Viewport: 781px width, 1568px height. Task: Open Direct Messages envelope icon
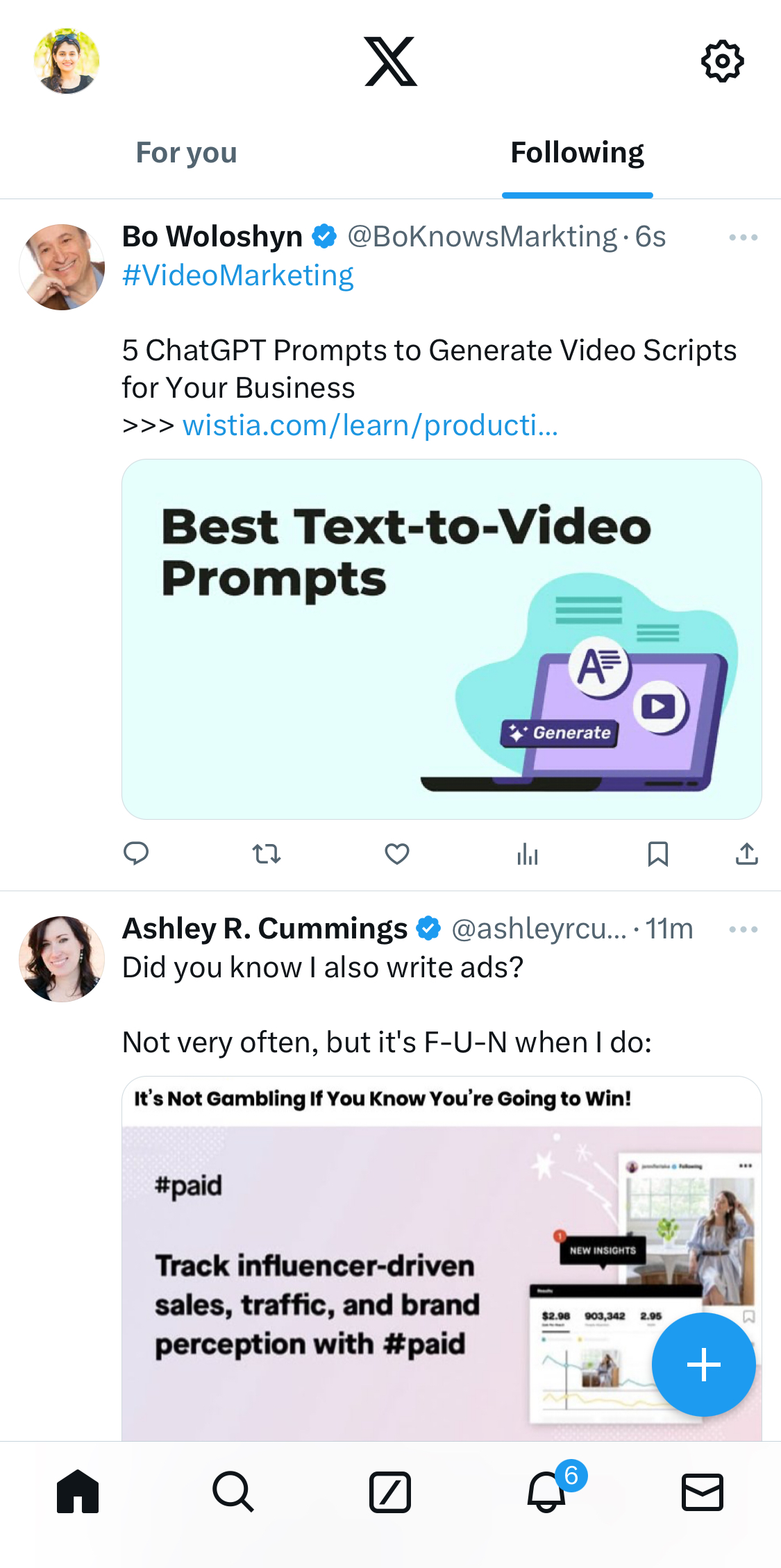point(703,1492)
